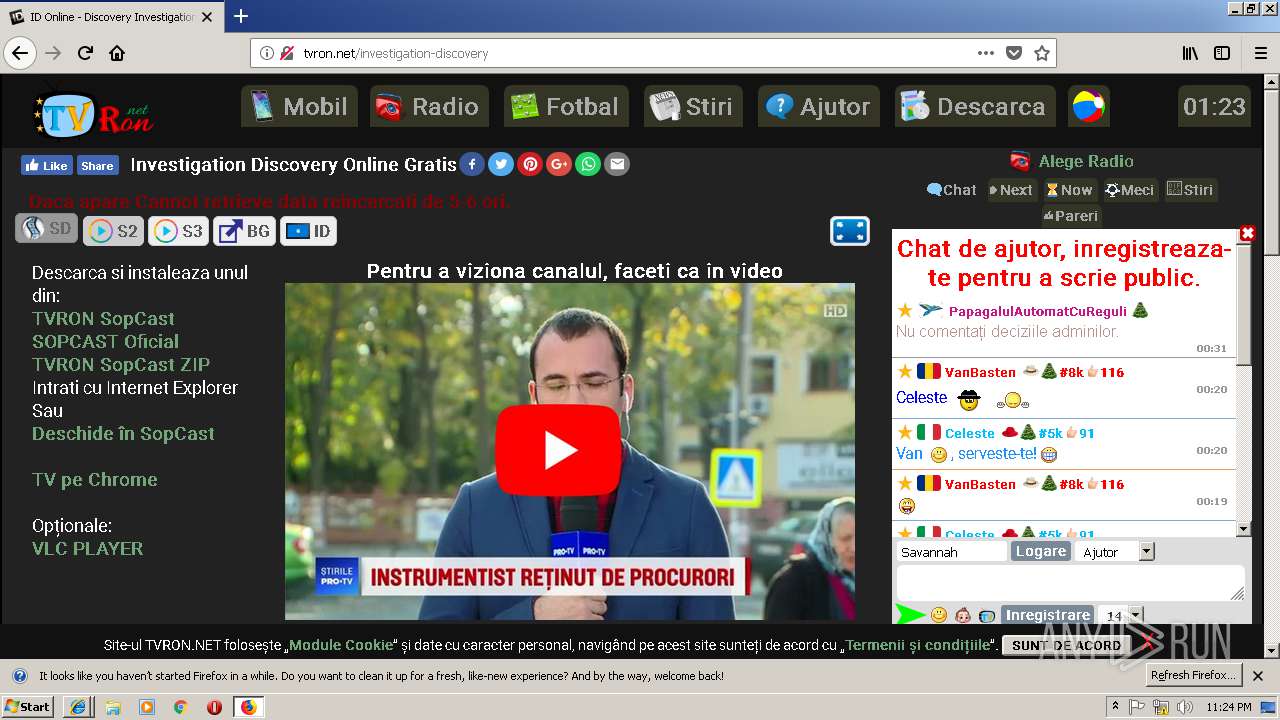Open the VLC PLAYER link
1280x720 pixels.
coord(87,548)
